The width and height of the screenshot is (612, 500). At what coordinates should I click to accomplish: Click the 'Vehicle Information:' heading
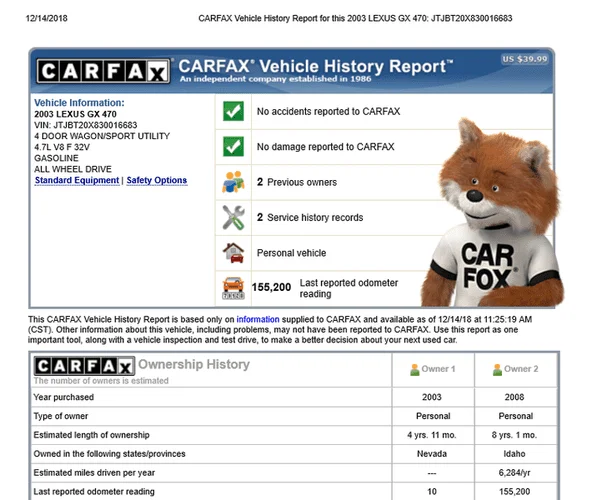pos(79,103)
